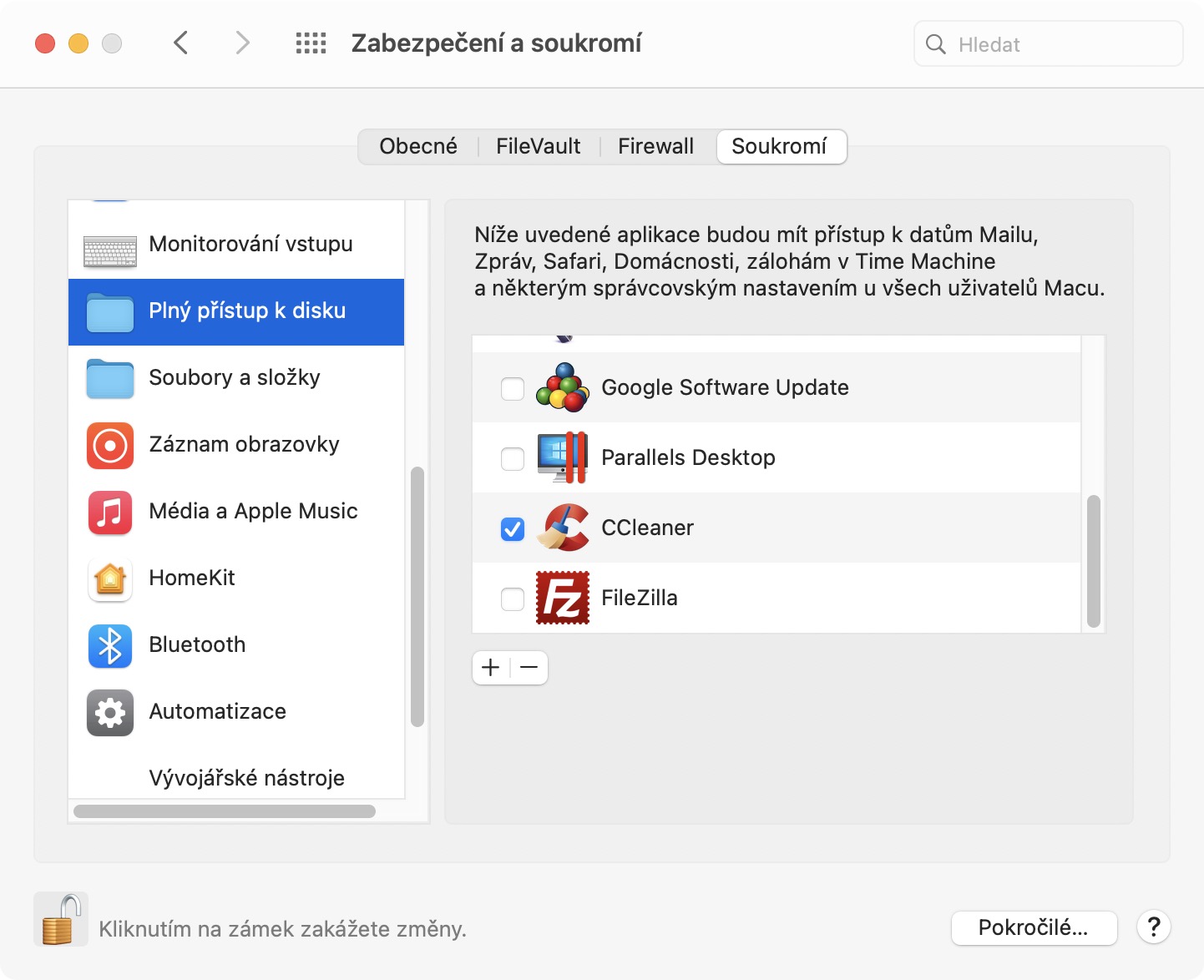The height and width of the screenshot is (980, 1204).
Task: Uncheck the CCleaner checkbox
Action: (x=513, y=528)
